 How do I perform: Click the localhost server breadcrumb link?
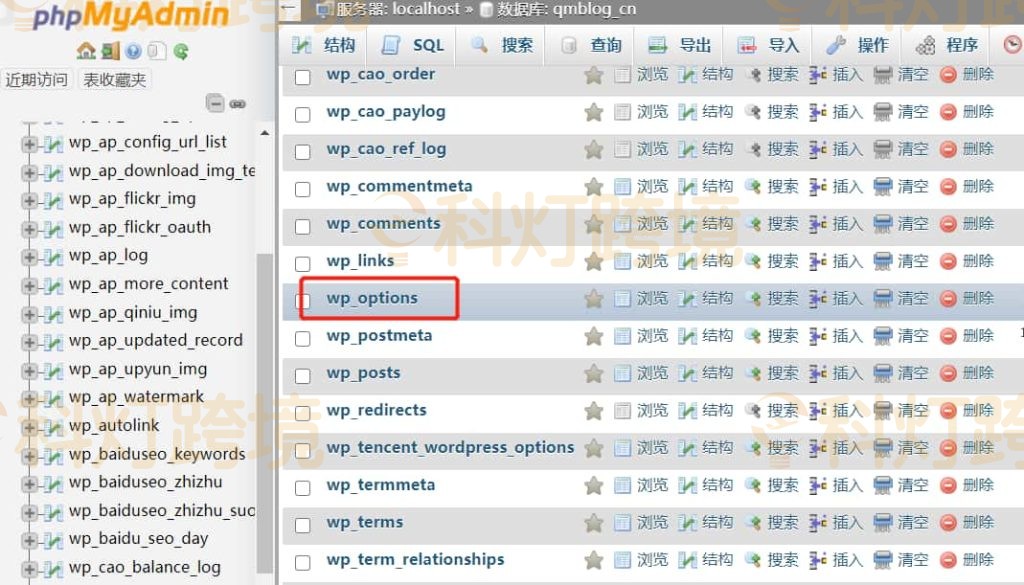tap(426, 9)
